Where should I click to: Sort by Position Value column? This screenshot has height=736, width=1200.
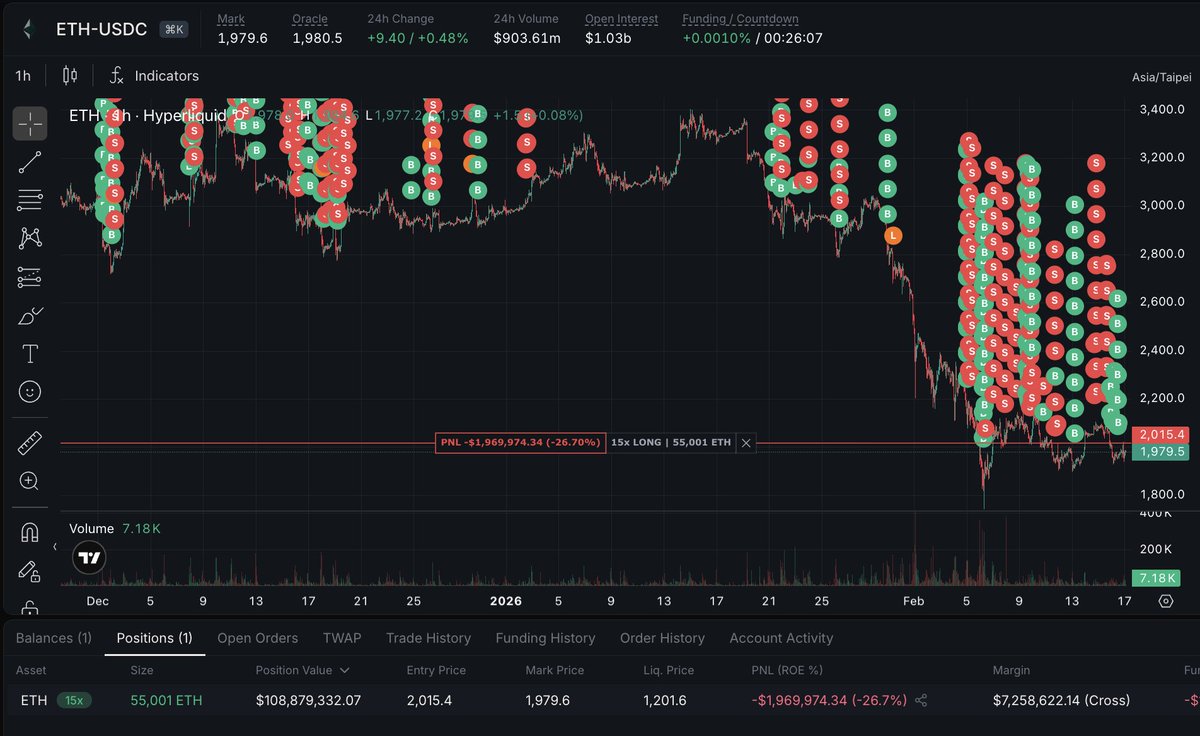pos(303,670)
